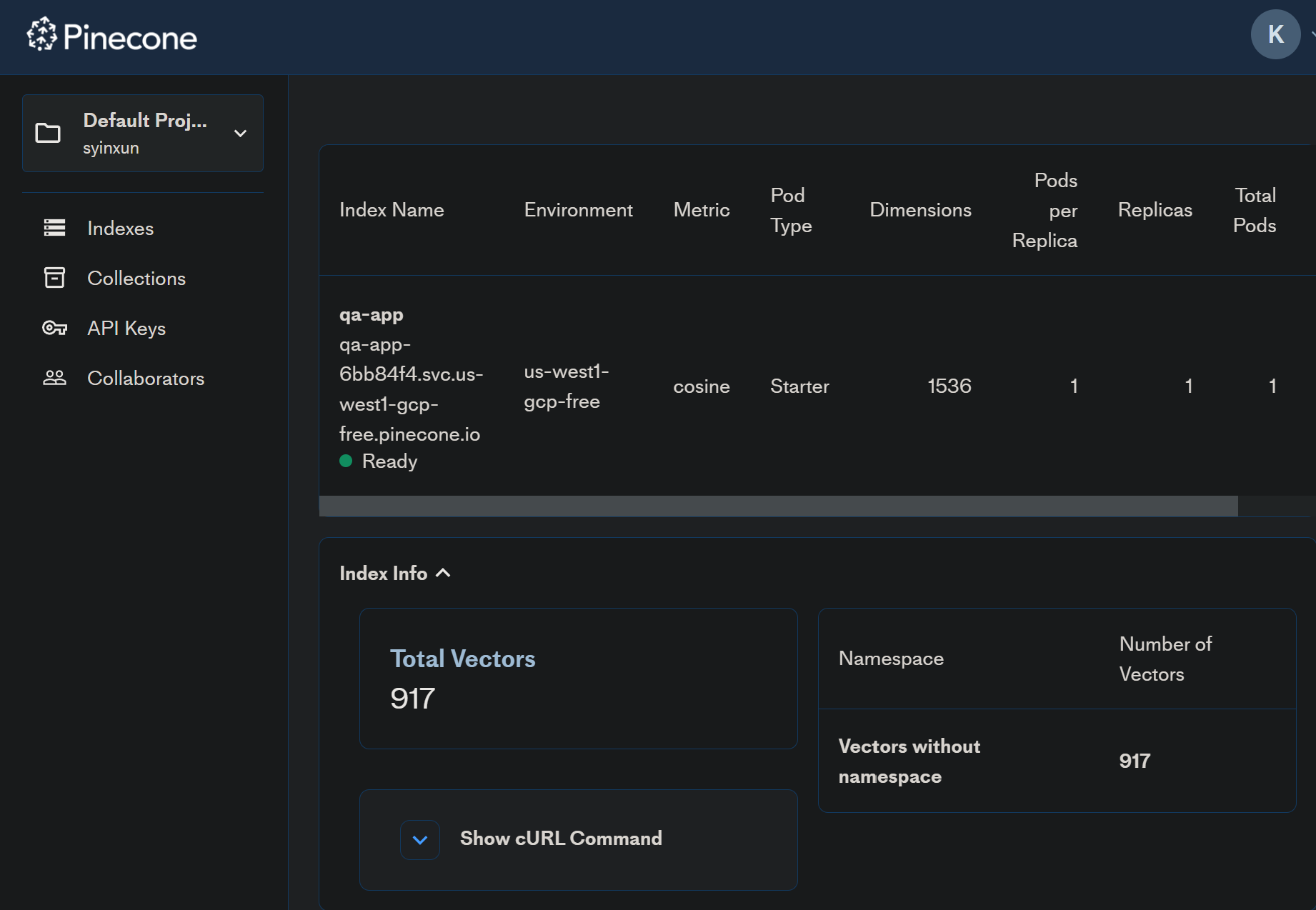The image size is (1316, 910).
Task: Click the folder icon in project selector
Action: point(48,133)
